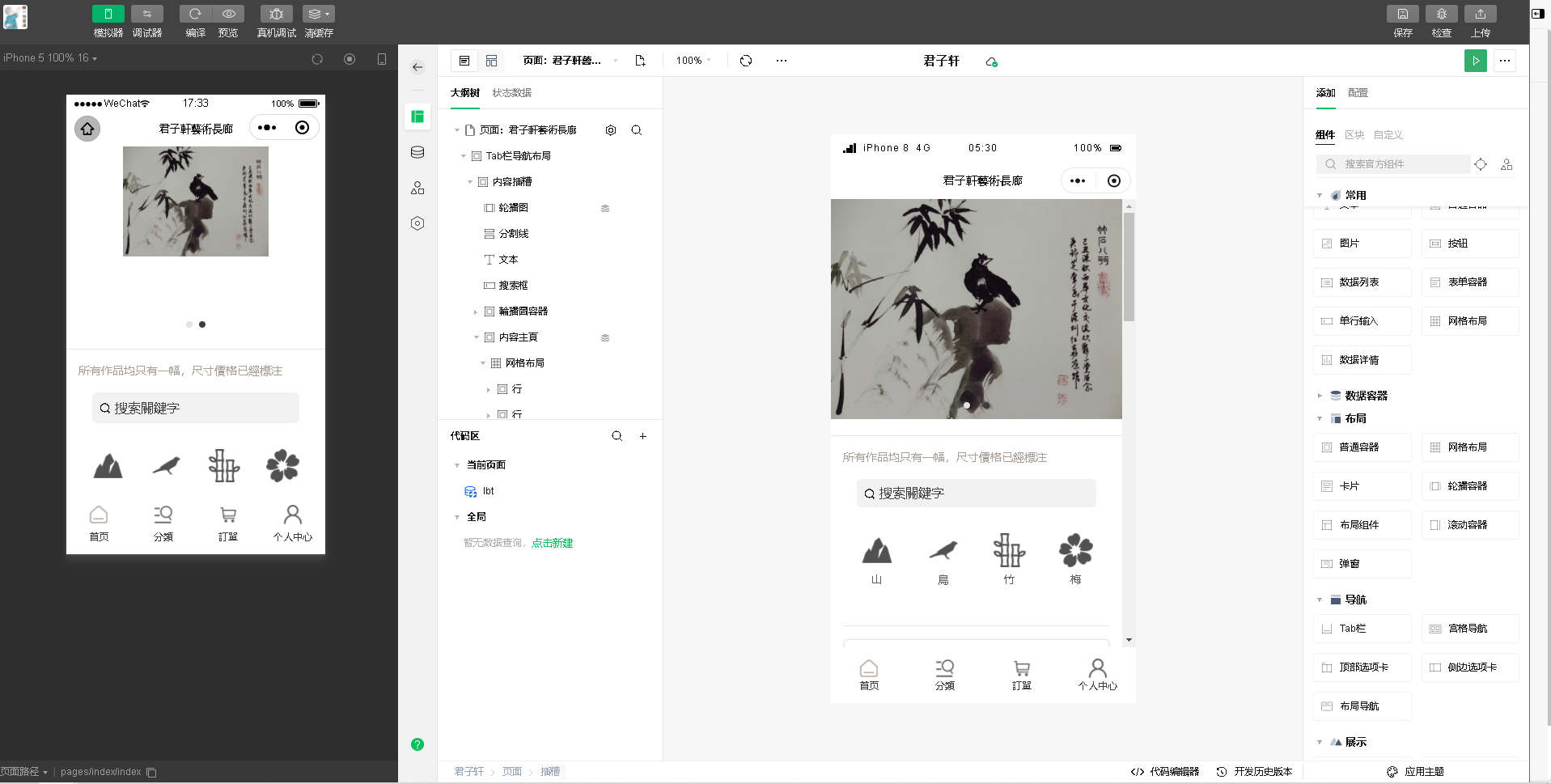Expand the 輪播圖容器 tree node

[477, 311]
